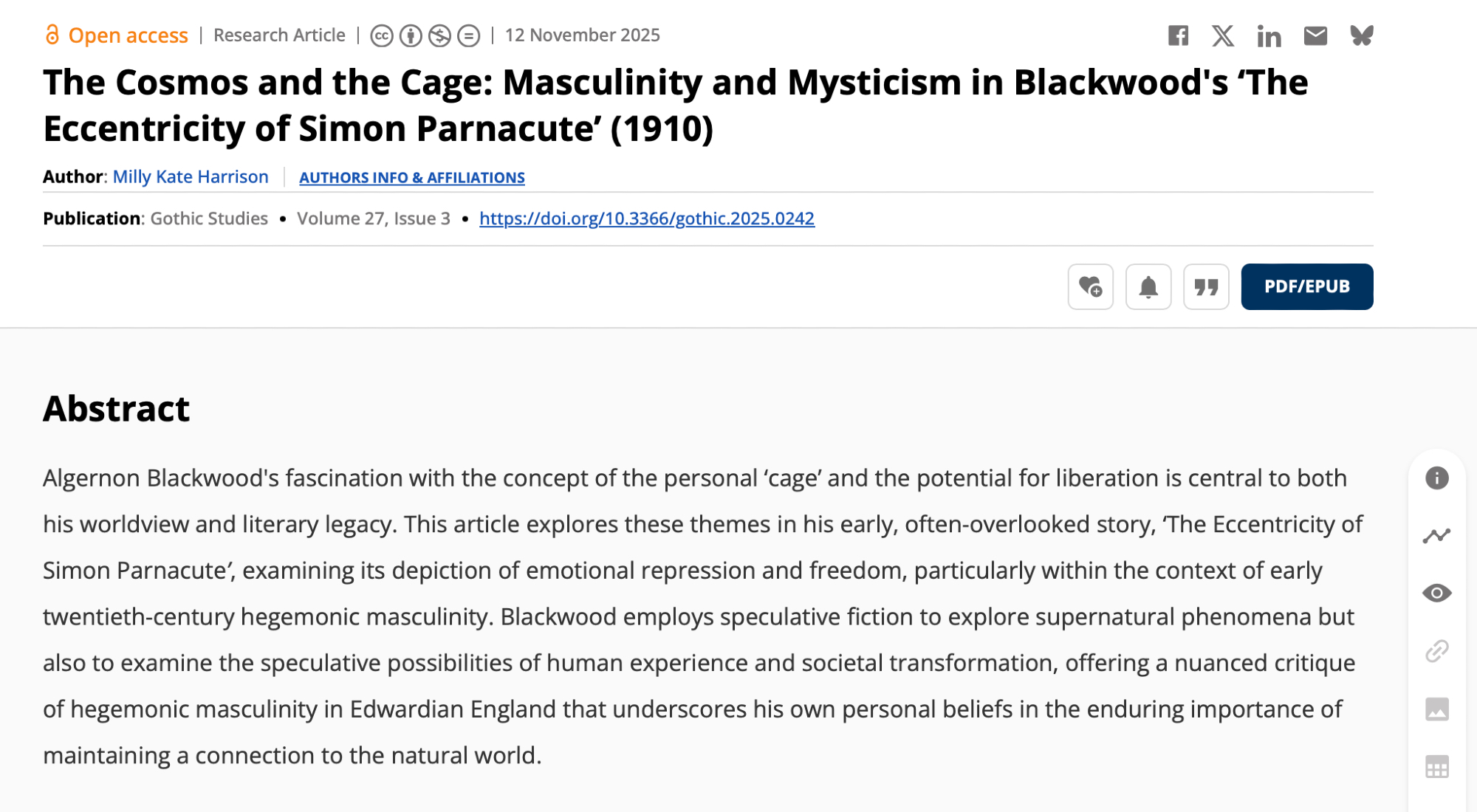The height and width of the screenshot is (812, 1477).
Task: Open the cite quotation-mark button
Action: [x=1206, y=286]
